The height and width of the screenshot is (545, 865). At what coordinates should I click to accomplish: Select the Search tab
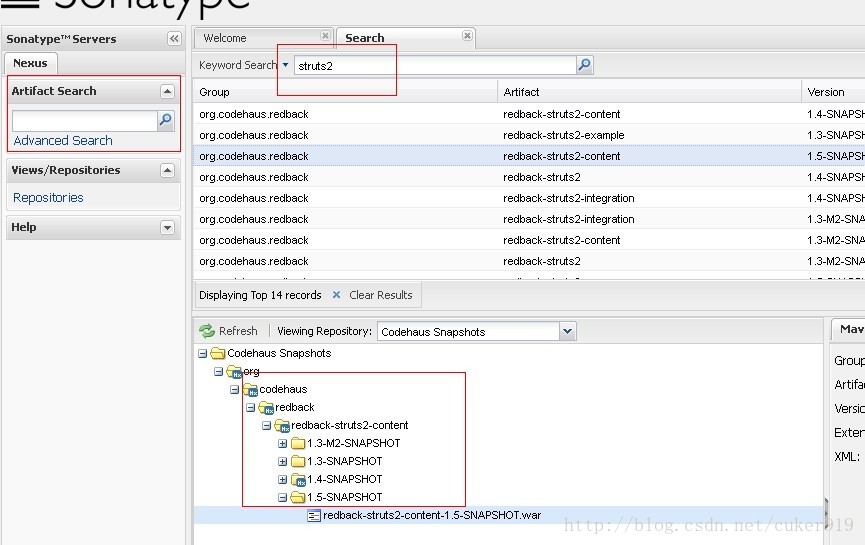pyautogui.click(x=405, y=38)
